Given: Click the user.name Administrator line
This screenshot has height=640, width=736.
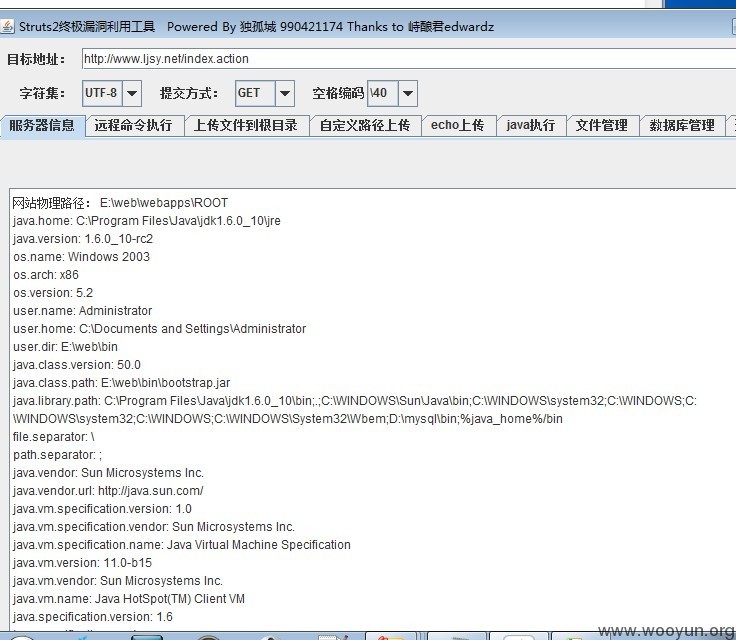Looking at the screenshot, I should click(83, 311).
